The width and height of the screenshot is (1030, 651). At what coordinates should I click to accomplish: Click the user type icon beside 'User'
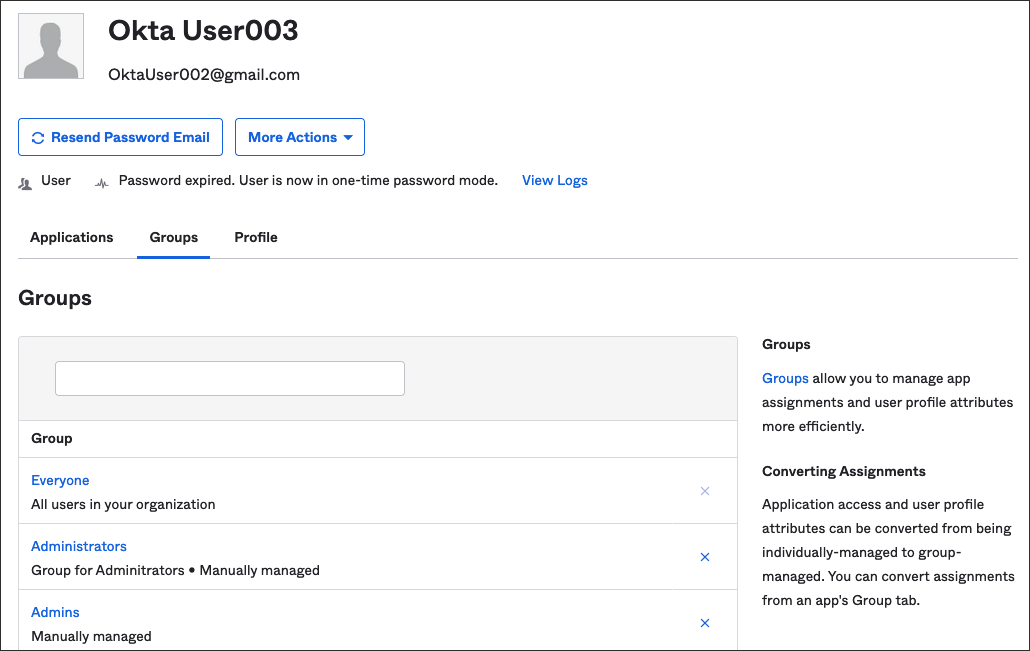(x=24, y=181)
